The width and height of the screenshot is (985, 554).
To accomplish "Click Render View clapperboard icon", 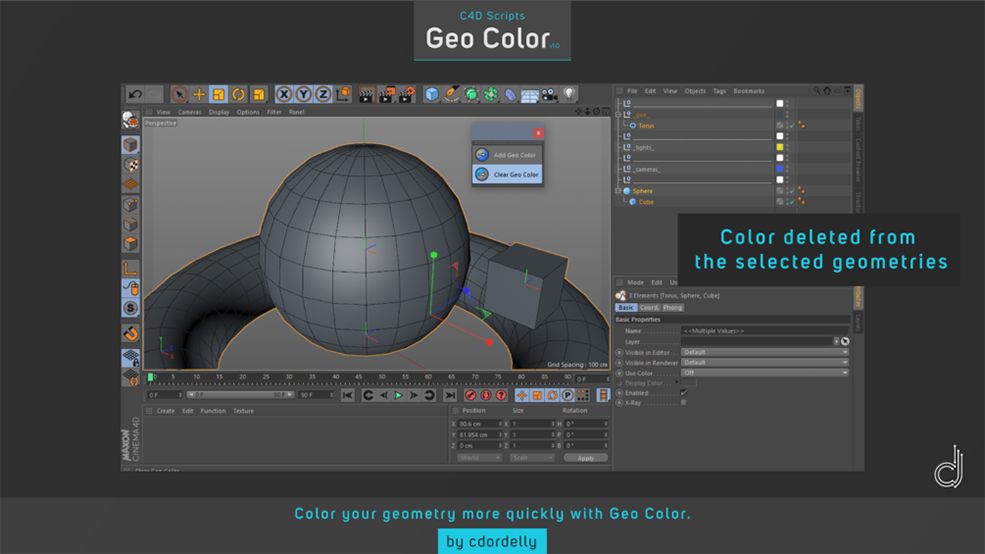I will pos(366,94).
